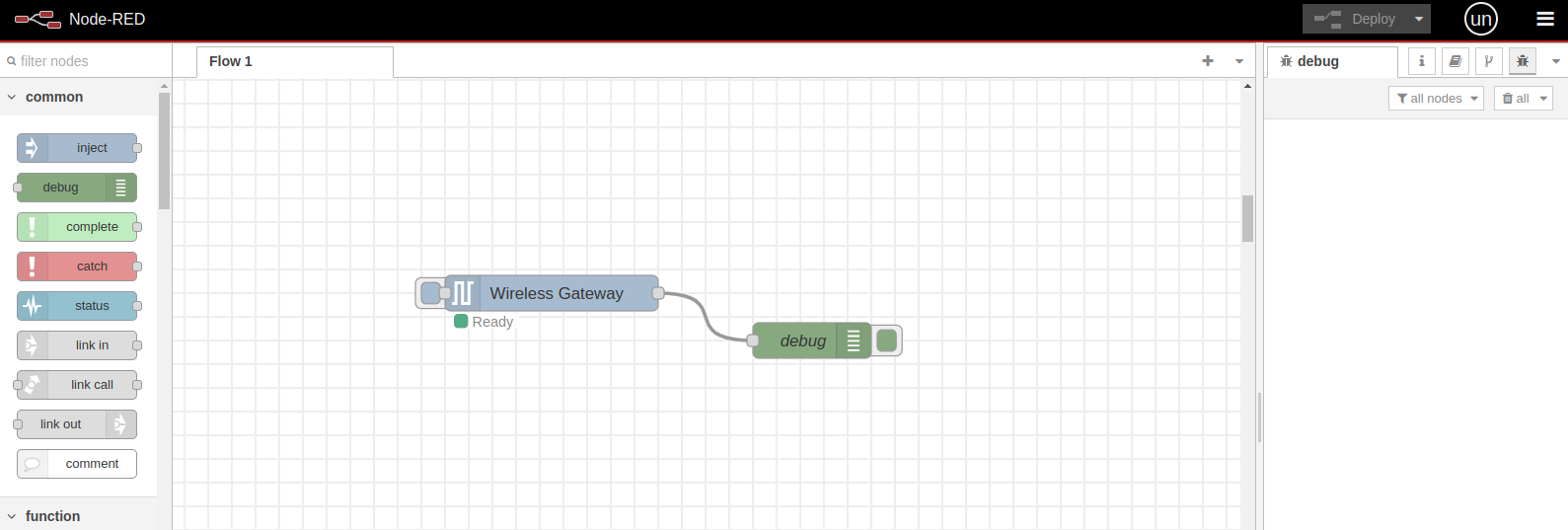Click the canvas scroll up arrow
Image resolution: width=1568 pixels, height=530 pixels.
pos(1247,86)
